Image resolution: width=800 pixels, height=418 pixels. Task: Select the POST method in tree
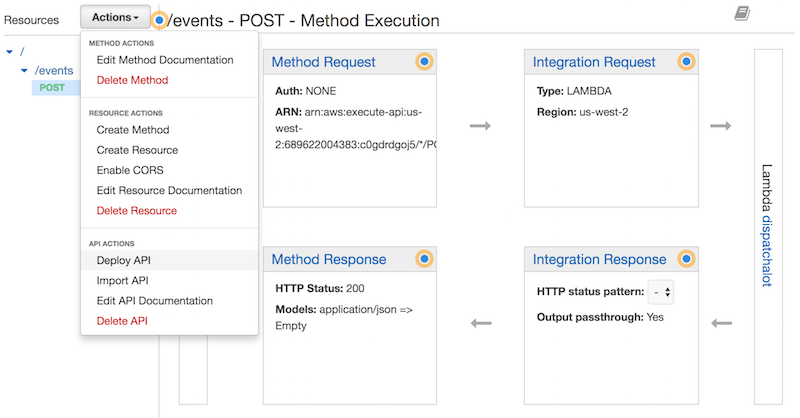[x=52, y=88]
